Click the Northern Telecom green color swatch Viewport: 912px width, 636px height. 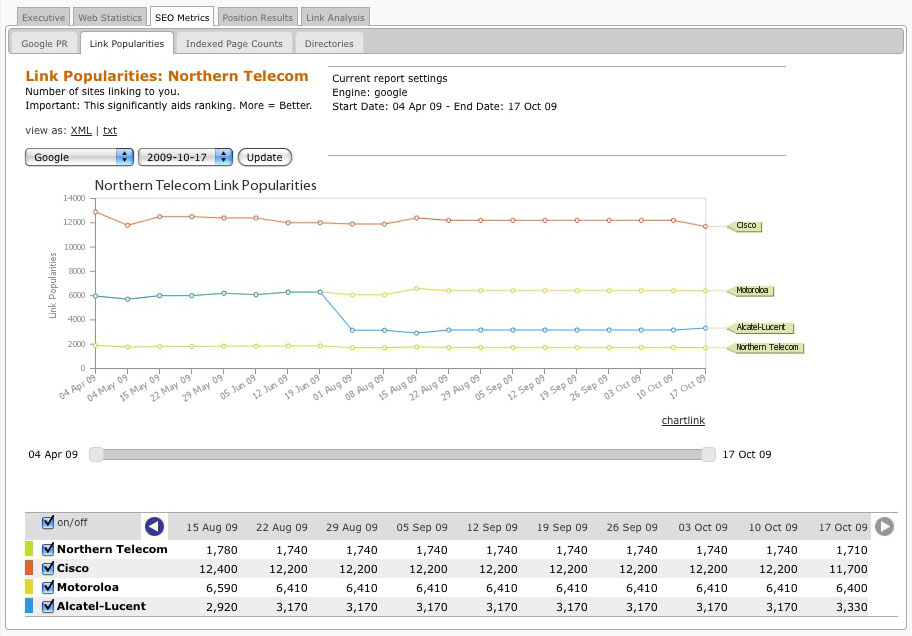[x=29, y=549]
